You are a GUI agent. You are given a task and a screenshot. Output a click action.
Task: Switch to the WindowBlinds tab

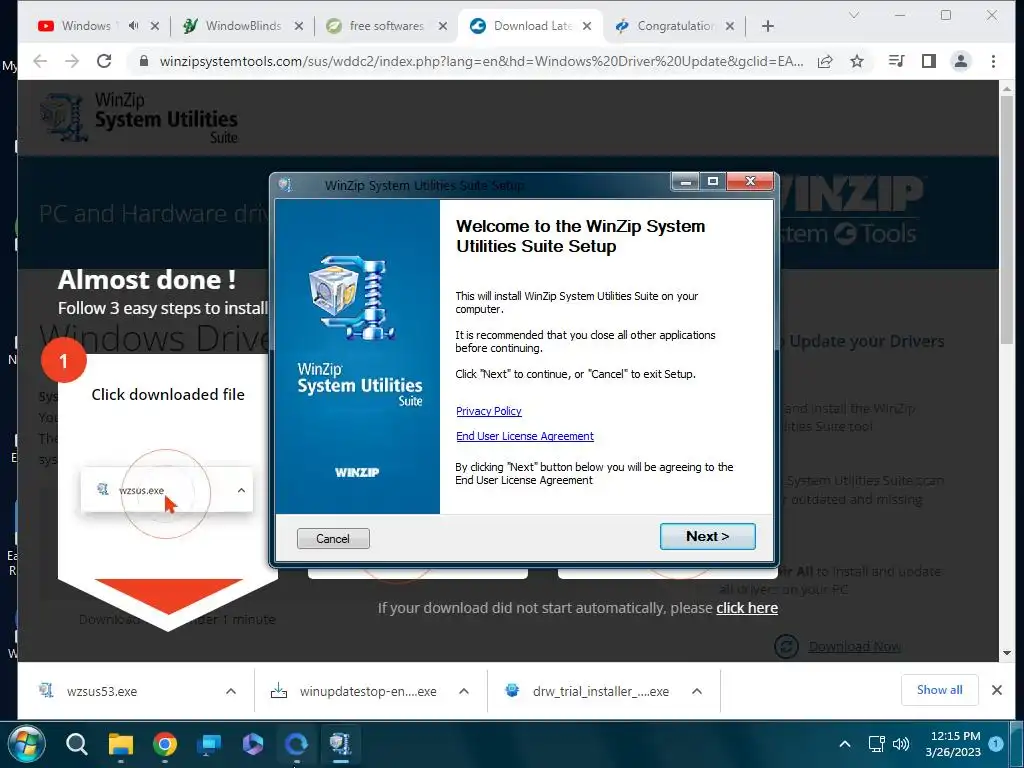point(243,25)
